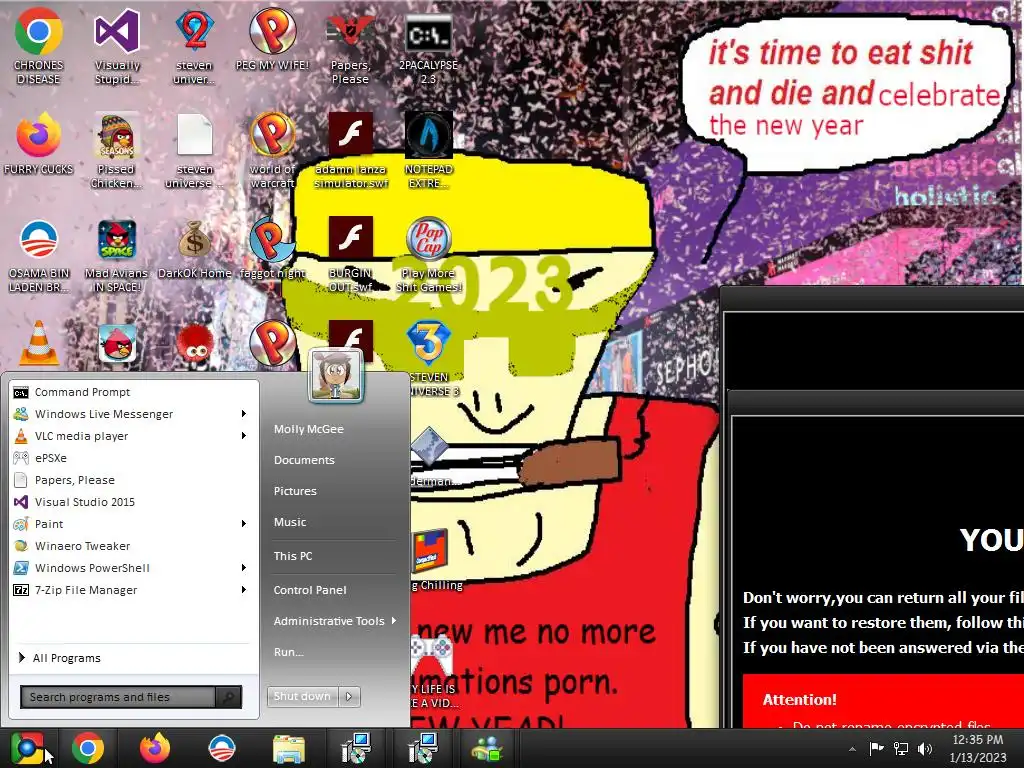Show hidden tray icons arrow
Viewport: 1024px width, 768px height.
pyautogui.click(x=852, y=749)
